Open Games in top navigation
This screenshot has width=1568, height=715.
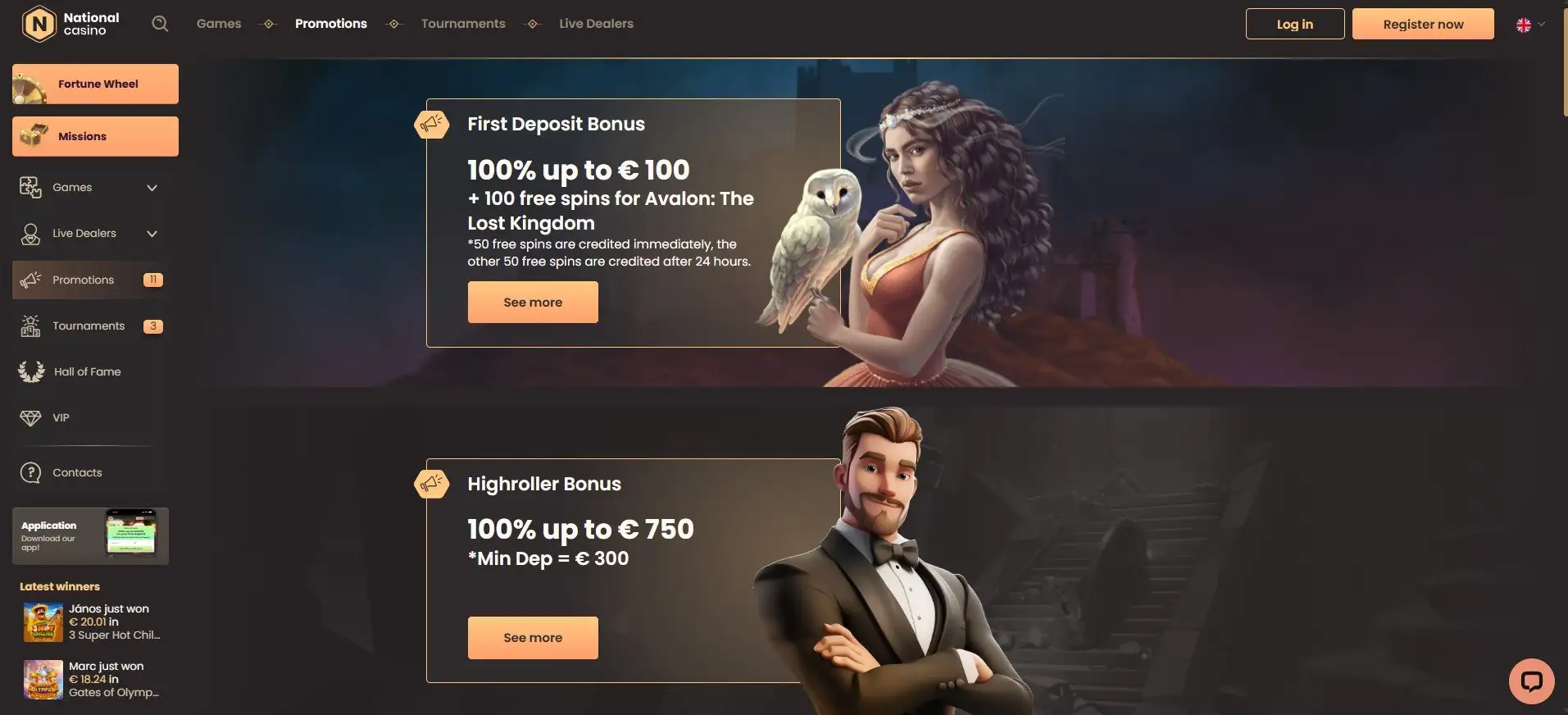[219, 24]
